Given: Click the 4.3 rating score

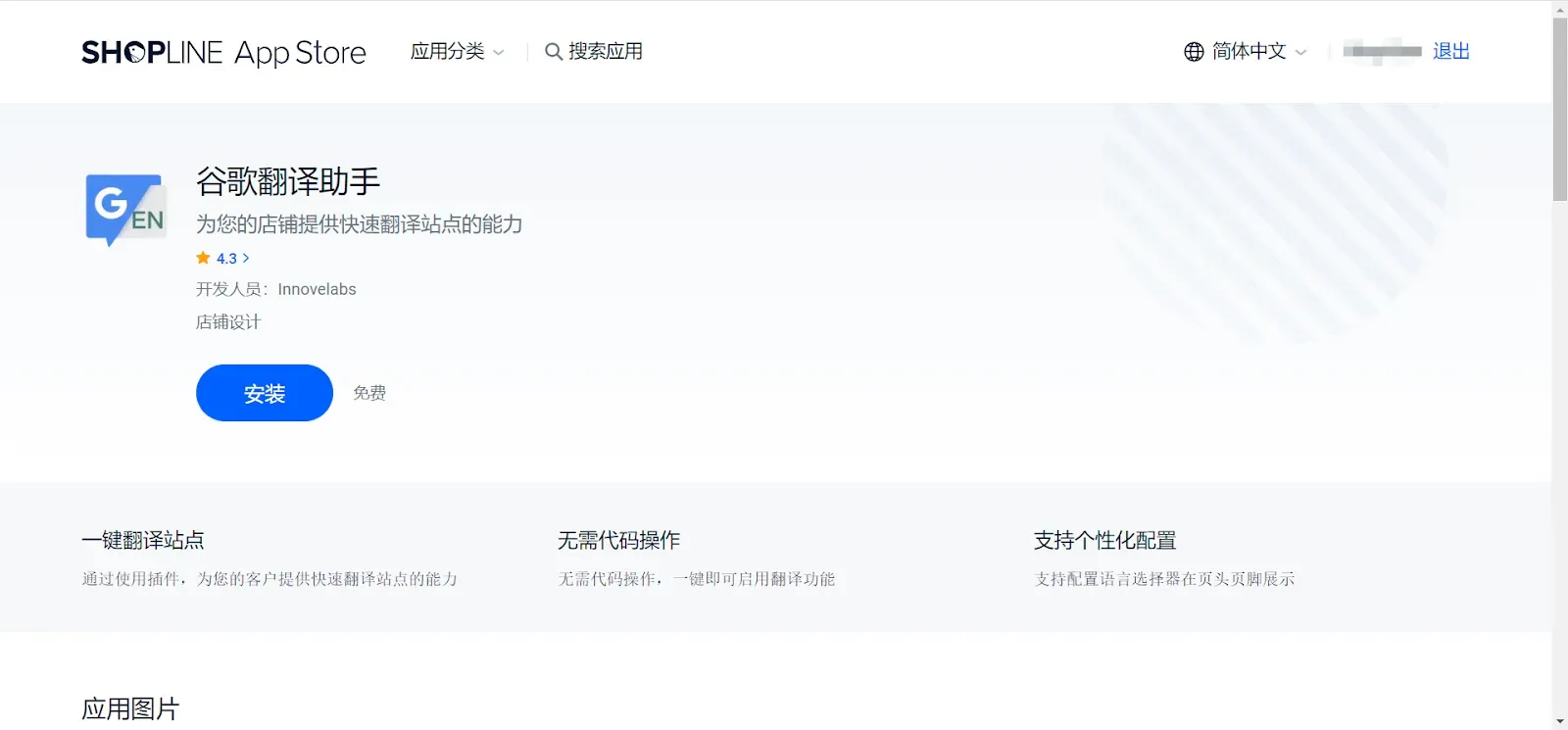Looking at the screenshot, I should tap(226, 259).
